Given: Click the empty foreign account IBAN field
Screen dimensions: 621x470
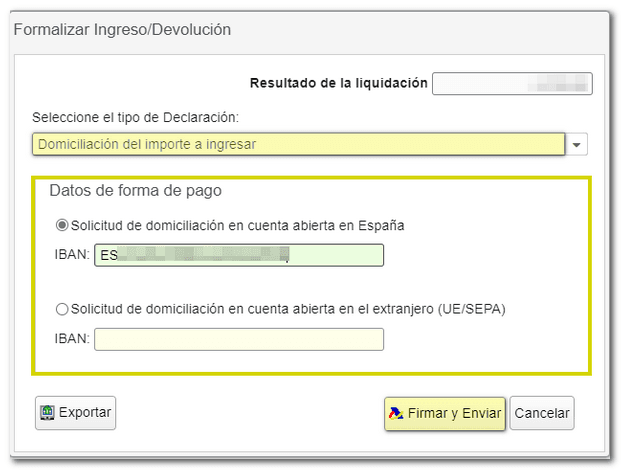Looking at the screenshot, I should coord(239,339).
